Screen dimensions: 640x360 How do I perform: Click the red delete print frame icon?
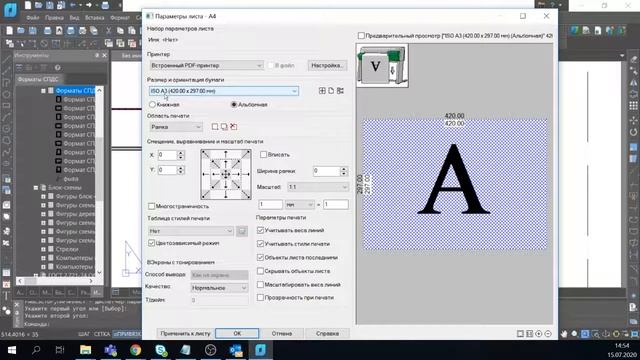233,127
